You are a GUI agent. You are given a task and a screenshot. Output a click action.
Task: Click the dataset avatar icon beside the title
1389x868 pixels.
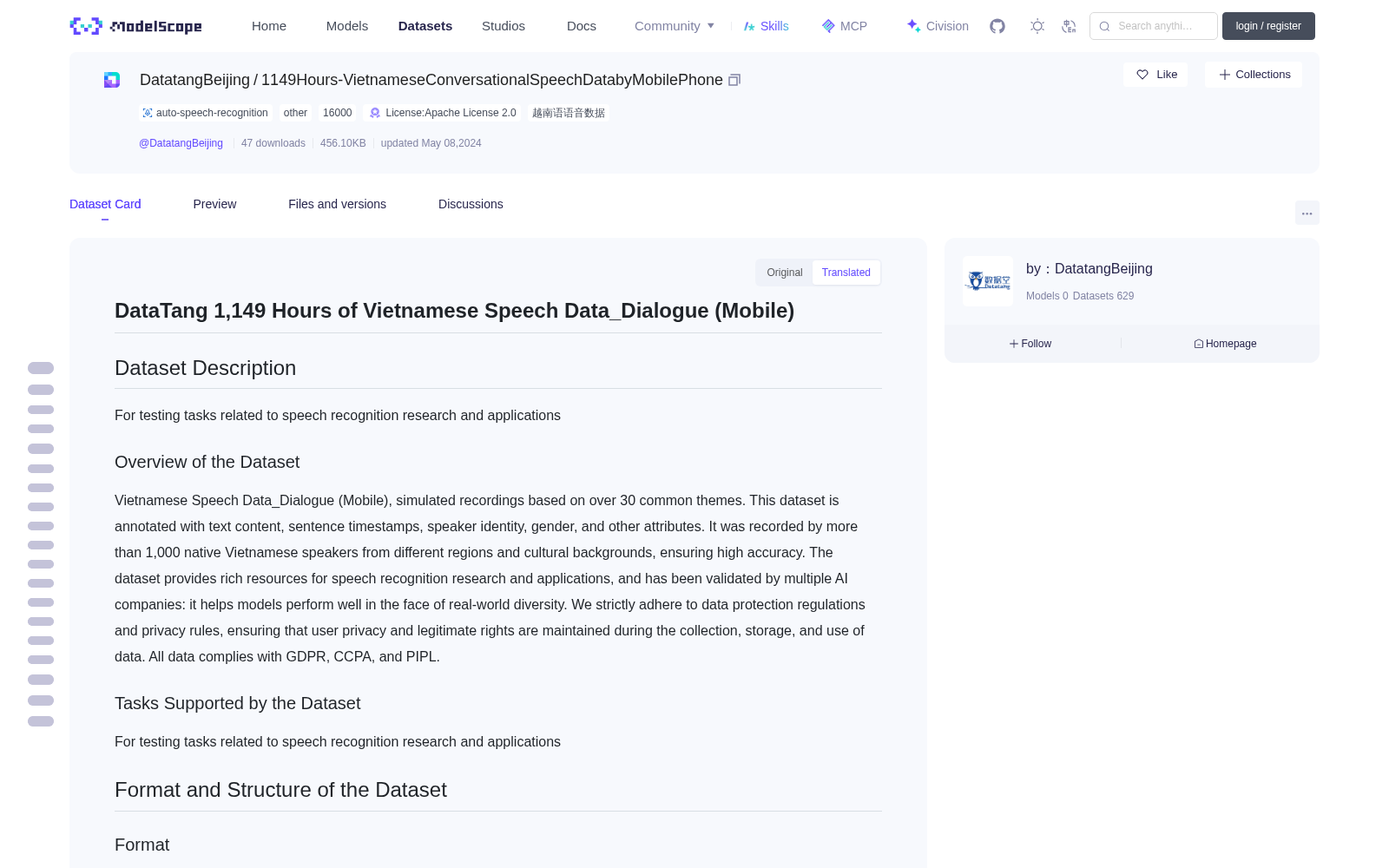coord(112,80)
